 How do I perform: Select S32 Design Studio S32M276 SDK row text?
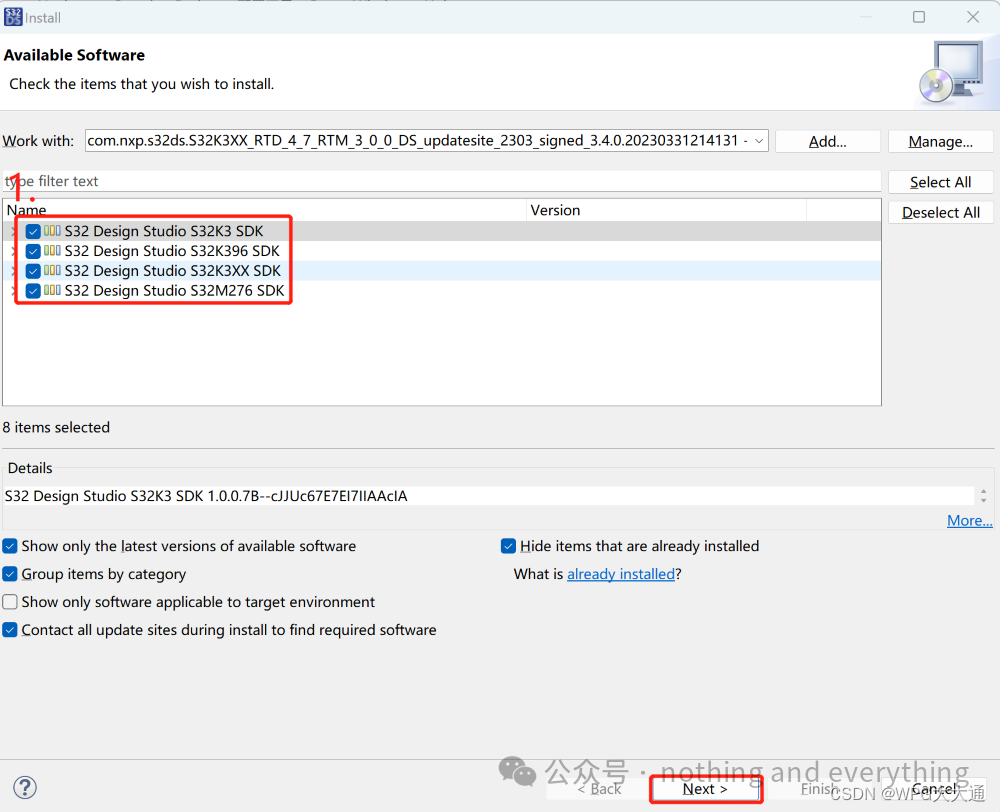point(175,290)
